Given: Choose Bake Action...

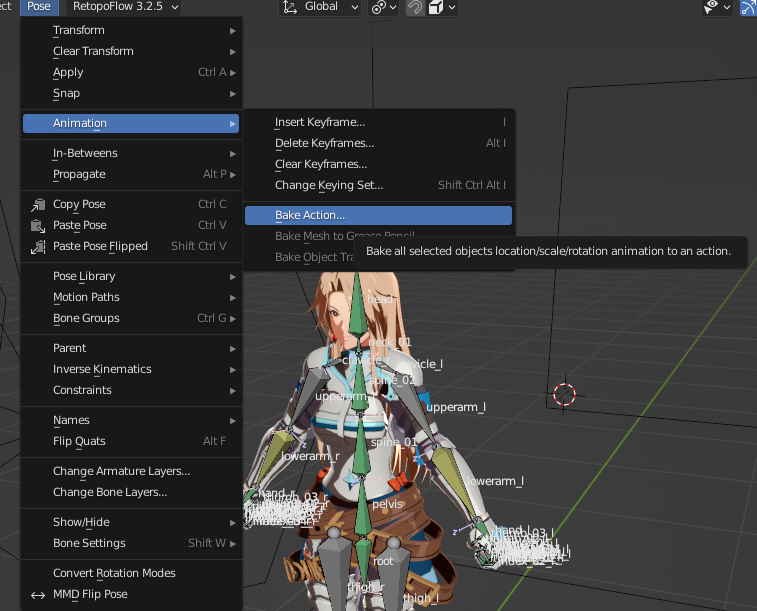Looking at the screenshot, I should click(378, 215).
